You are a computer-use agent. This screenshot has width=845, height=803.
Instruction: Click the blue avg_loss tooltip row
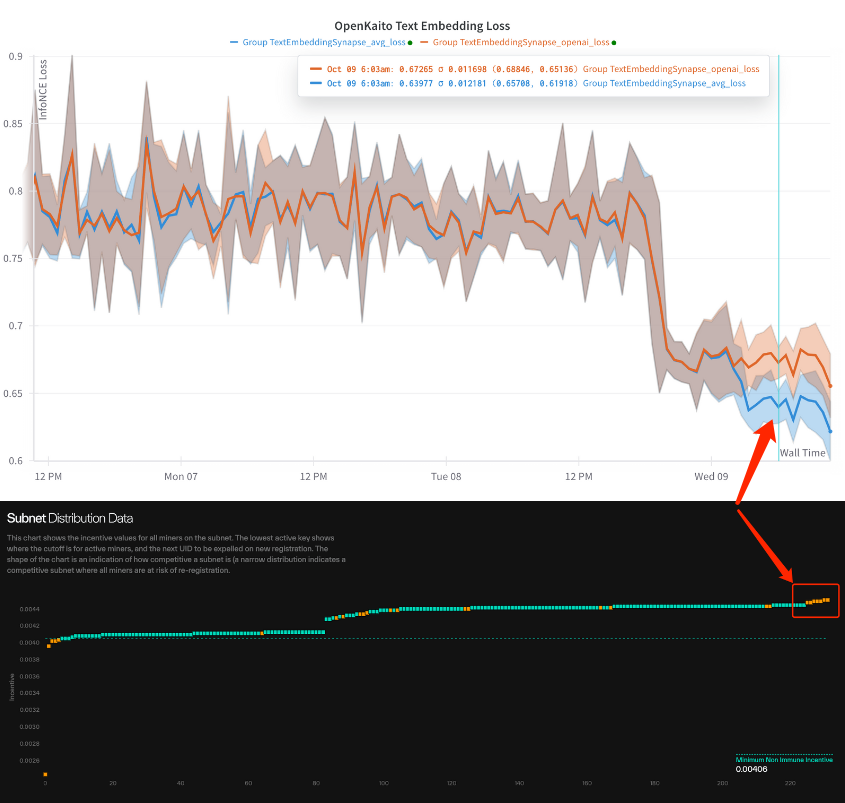[x=528, y=83]
